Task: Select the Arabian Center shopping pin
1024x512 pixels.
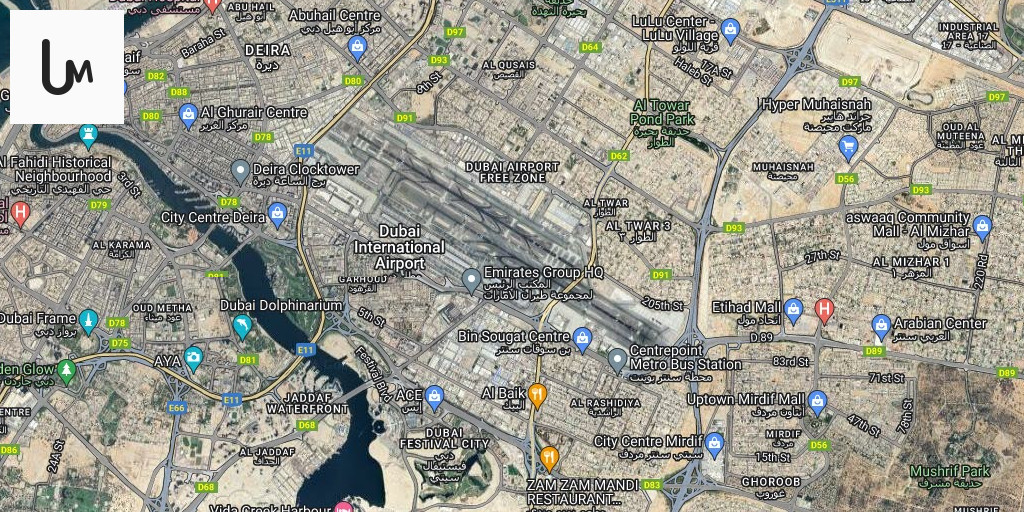Action: click(881, 327)
